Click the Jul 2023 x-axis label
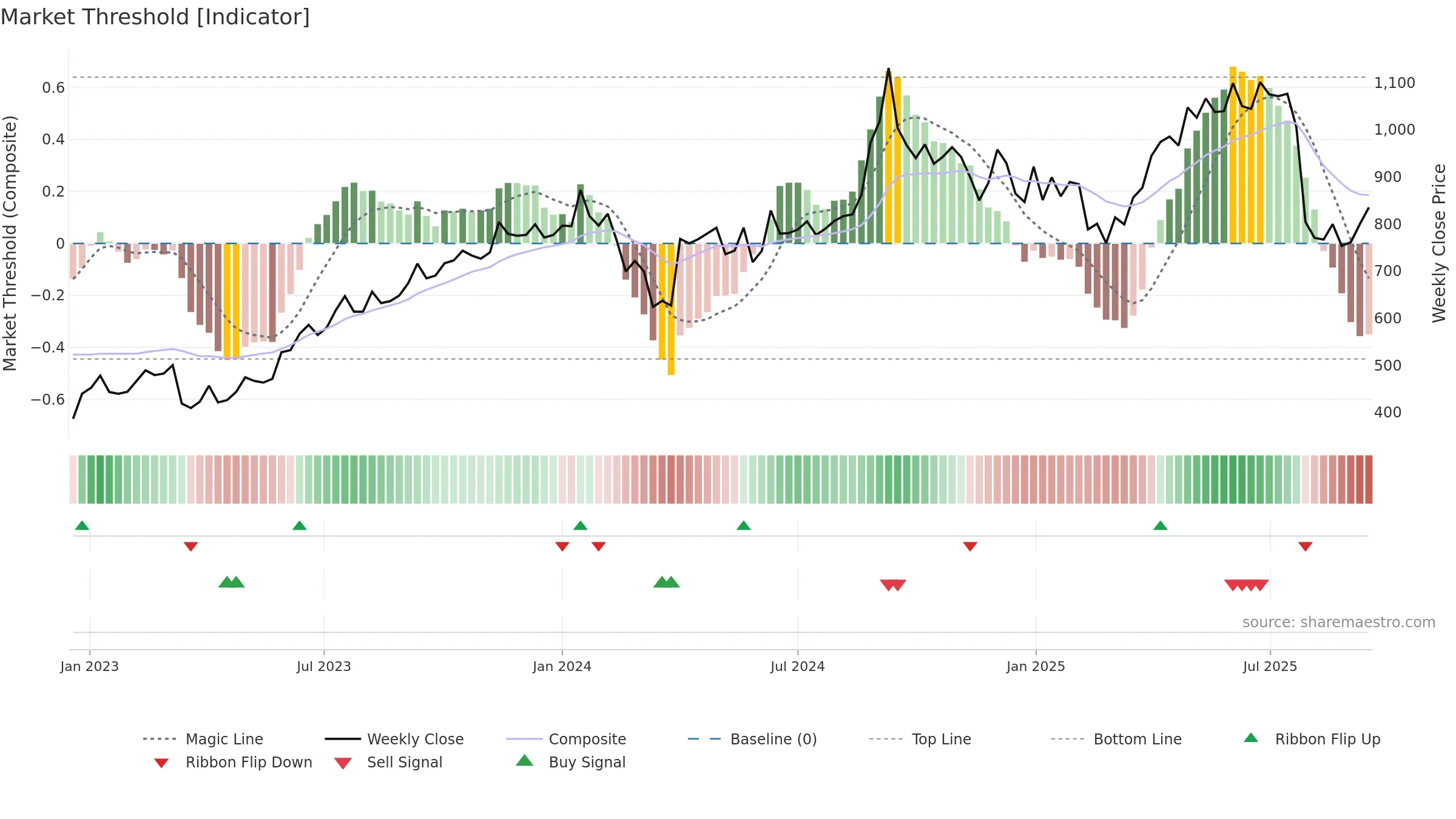Viewport: 1456px width, 819px height. pos(324,666)
